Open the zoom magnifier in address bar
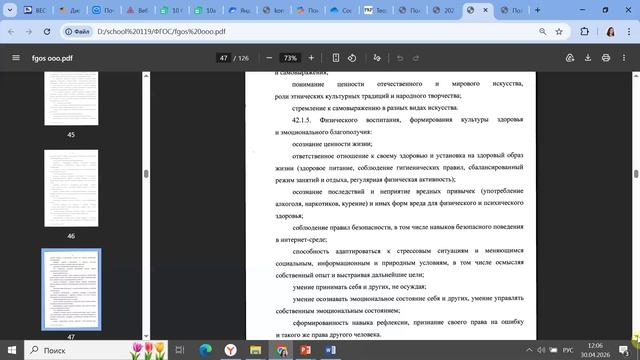Viewport: 640px width, 360px height. click(542, 31)
